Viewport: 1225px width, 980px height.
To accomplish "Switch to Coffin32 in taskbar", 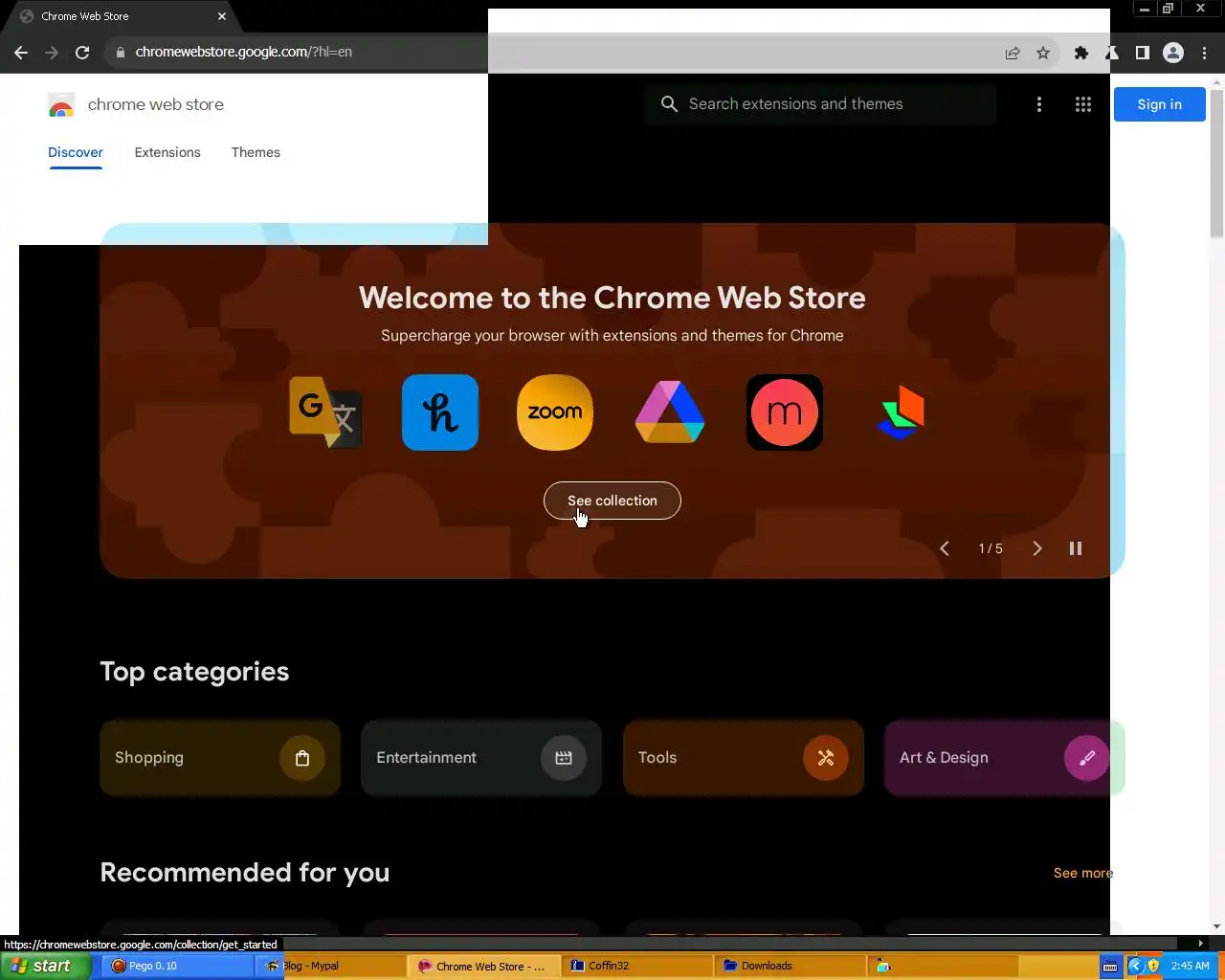I will coord(636,966).
